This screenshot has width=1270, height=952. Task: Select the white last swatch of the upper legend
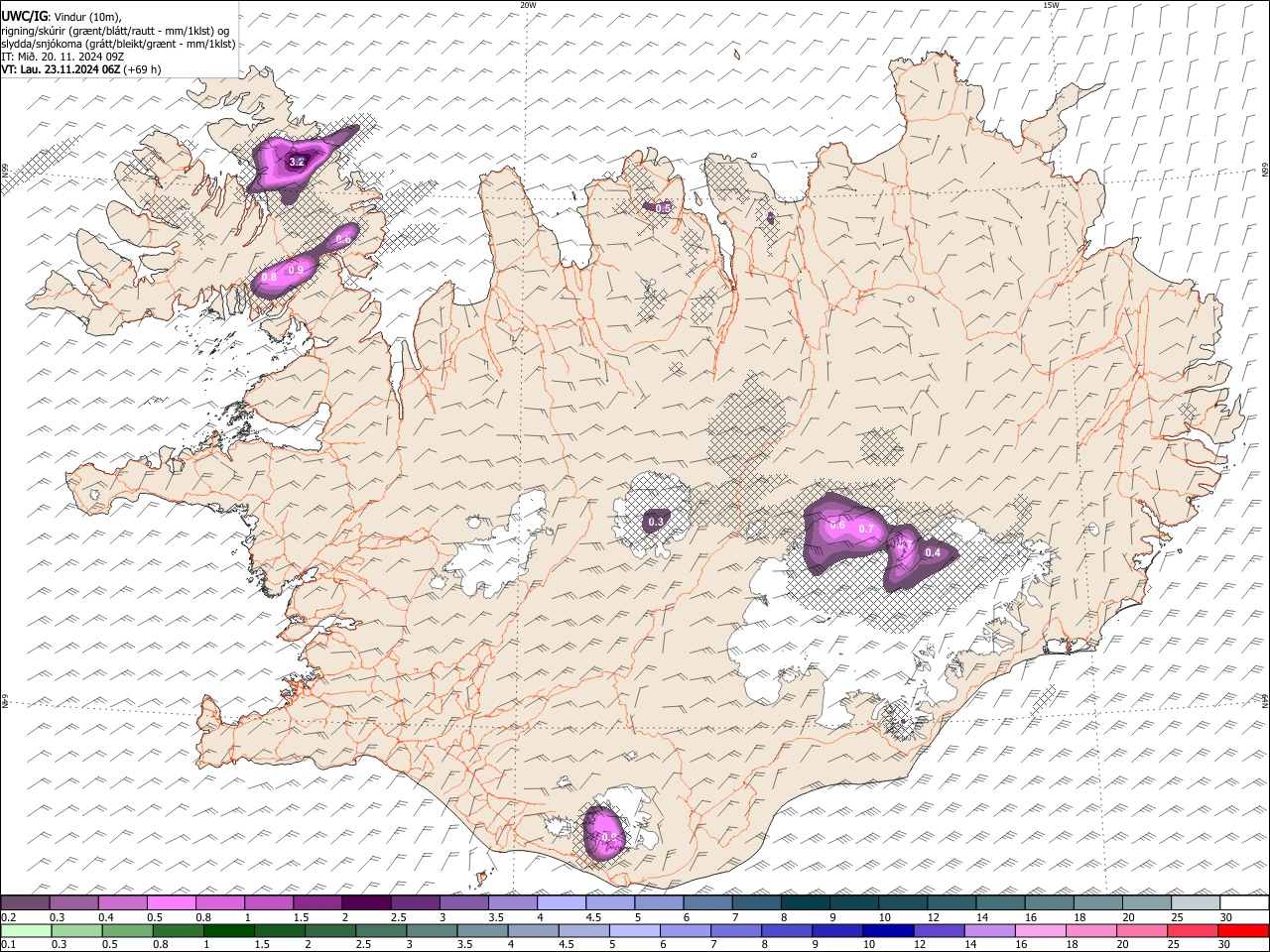[1244, 902]
